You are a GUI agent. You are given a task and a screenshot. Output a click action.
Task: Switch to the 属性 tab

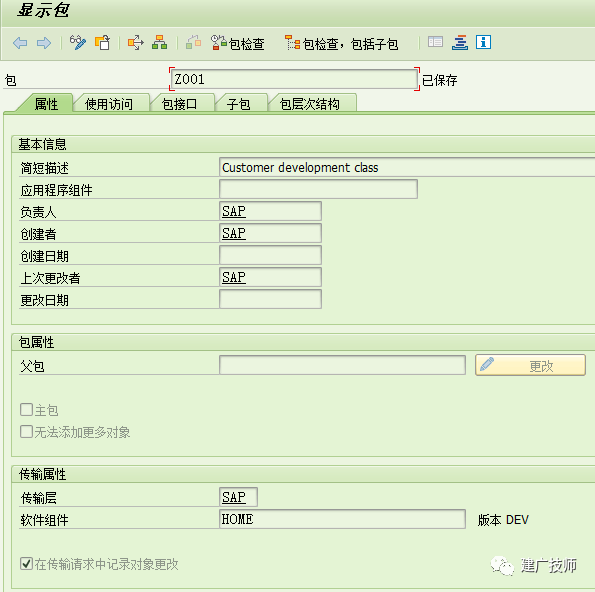[x=46, y=104]
